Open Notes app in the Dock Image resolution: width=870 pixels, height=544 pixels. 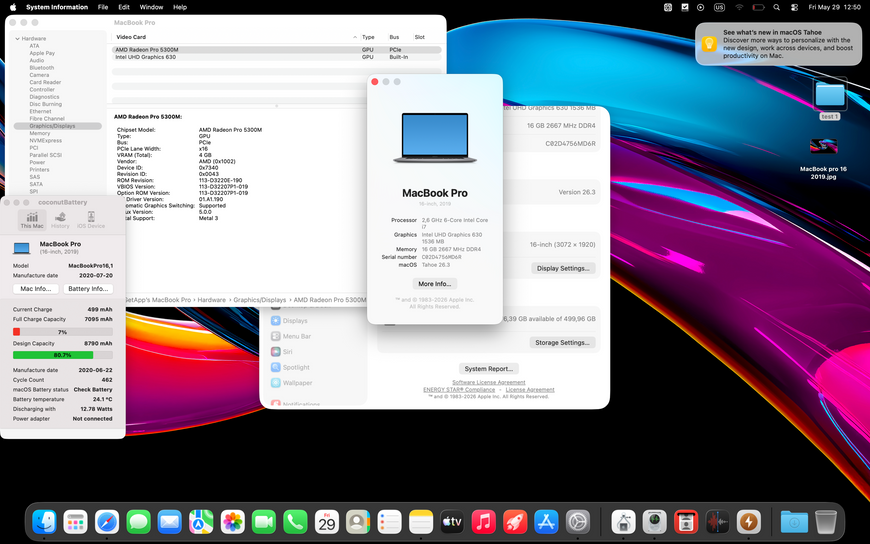tap(421, 522)
